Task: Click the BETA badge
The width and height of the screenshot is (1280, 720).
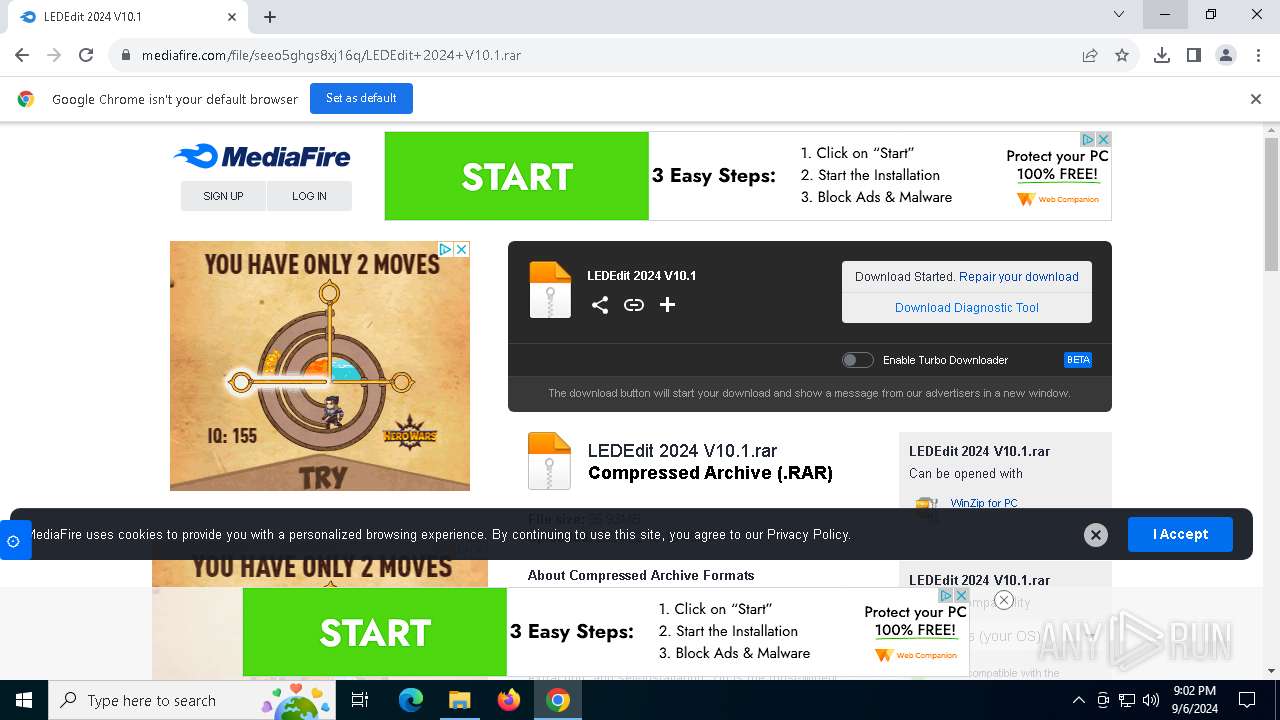Action: tap(1078, 360)
